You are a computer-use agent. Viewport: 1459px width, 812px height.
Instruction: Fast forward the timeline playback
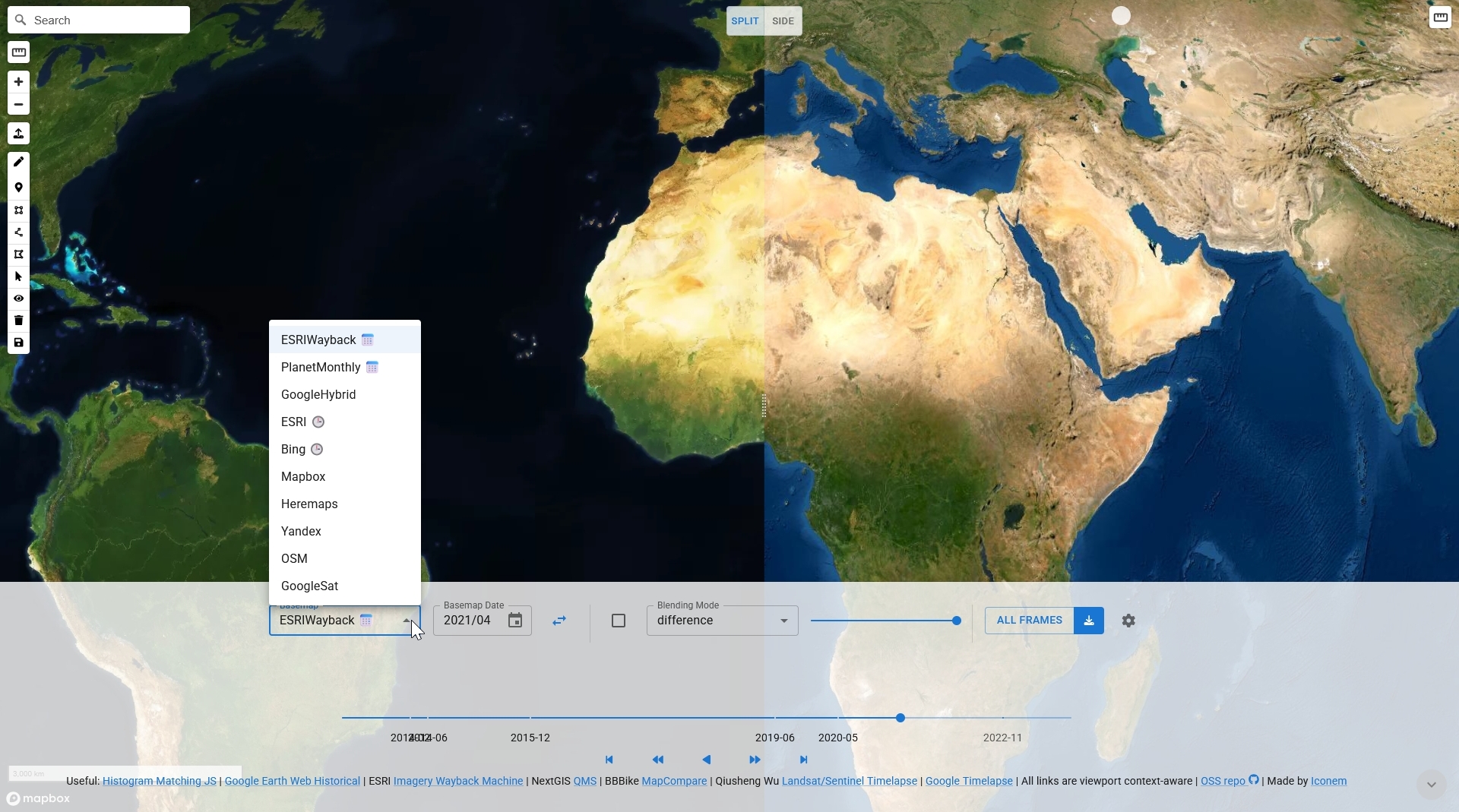point(755,760)
